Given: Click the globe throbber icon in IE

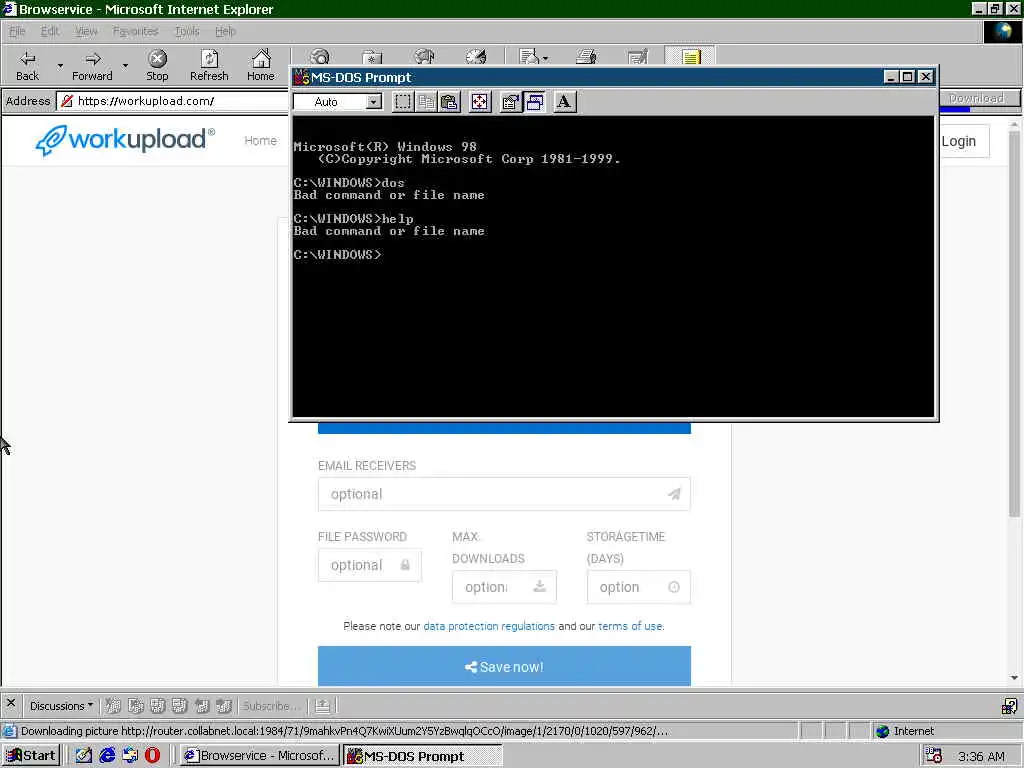Looking at the screenshot, I should coord(1002,31).
